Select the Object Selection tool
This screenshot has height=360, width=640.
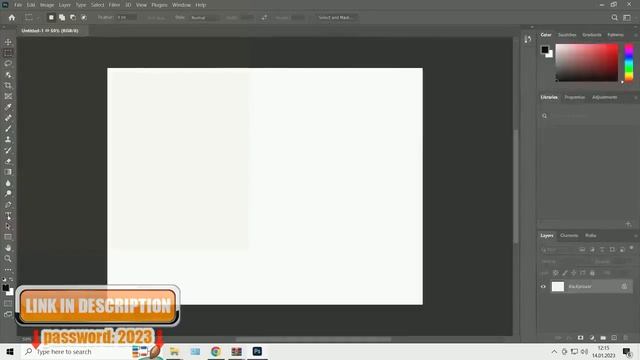coord(8,75)
